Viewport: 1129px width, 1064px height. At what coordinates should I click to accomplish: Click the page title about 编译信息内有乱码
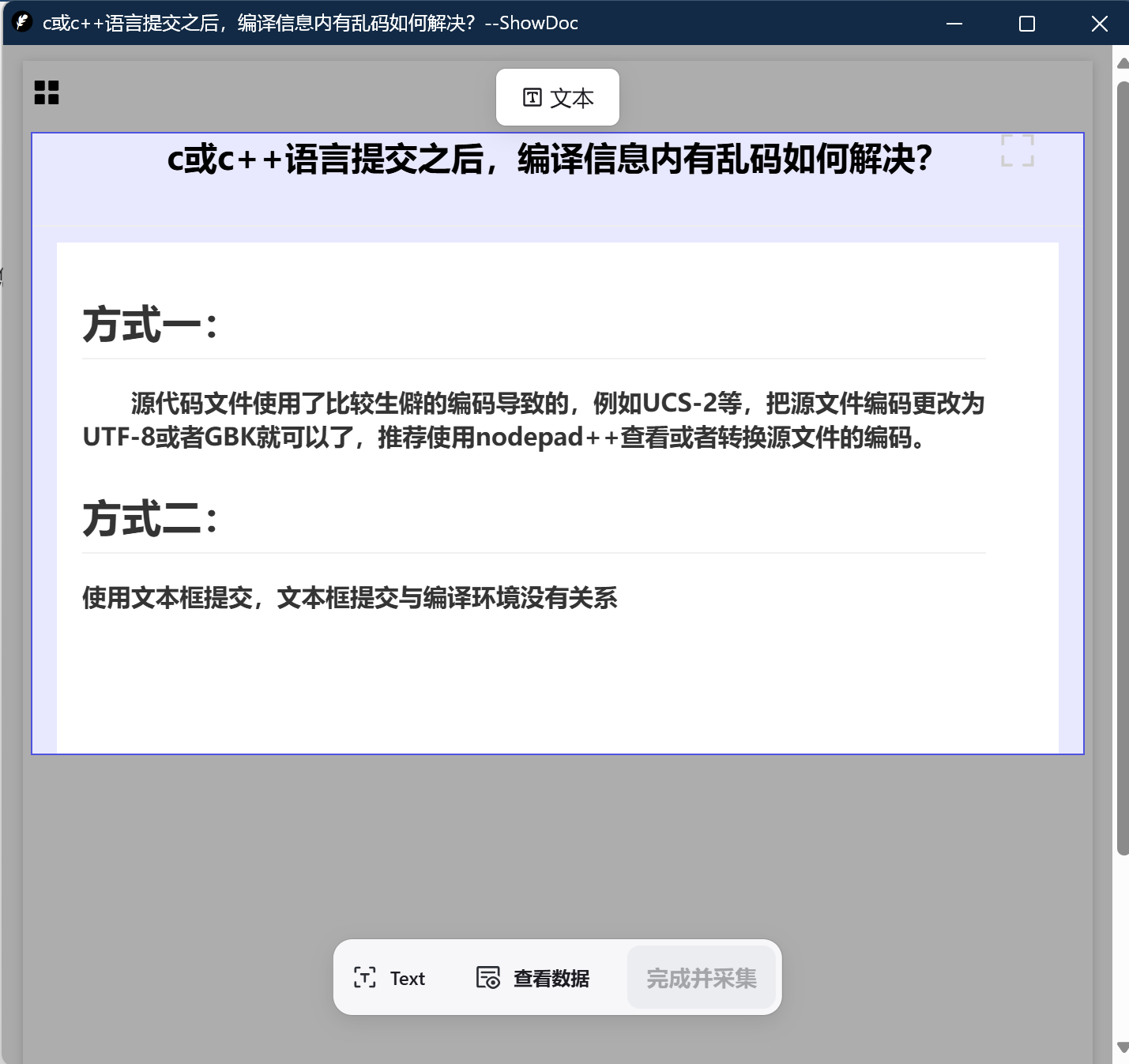click(550, 159)
